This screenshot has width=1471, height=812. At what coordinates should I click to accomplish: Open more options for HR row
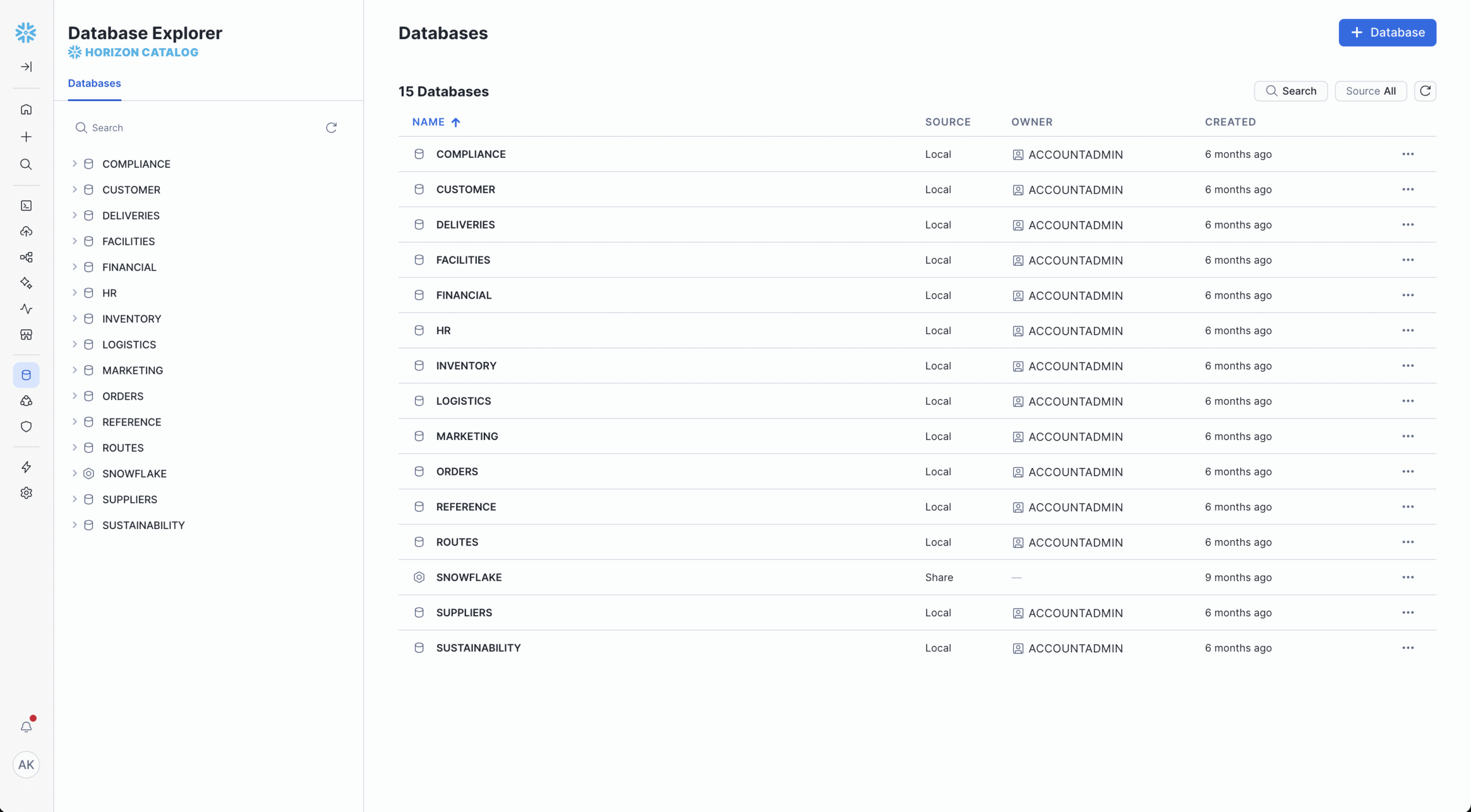(1408, 330)
